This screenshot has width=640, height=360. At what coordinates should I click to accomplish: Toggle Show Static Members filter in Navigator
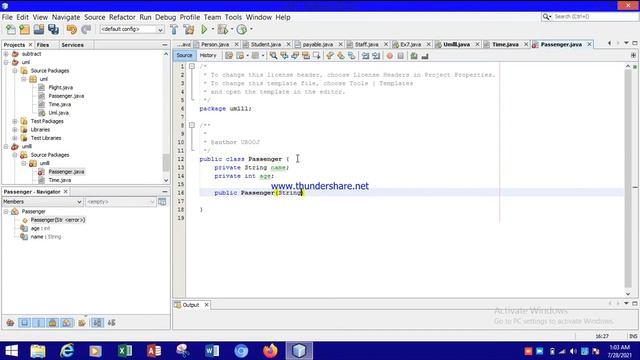pyautogui.click(x=38, y=323)
